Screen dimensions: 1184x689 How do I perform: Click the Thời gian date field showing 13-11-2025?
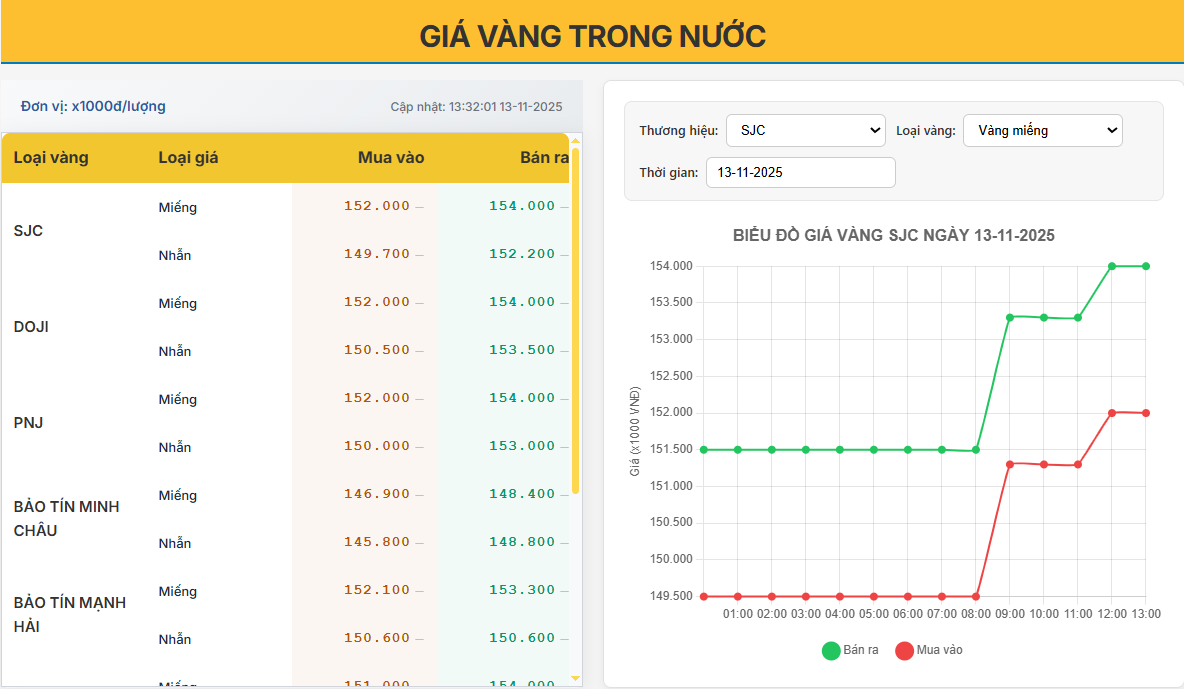[800, 172]
